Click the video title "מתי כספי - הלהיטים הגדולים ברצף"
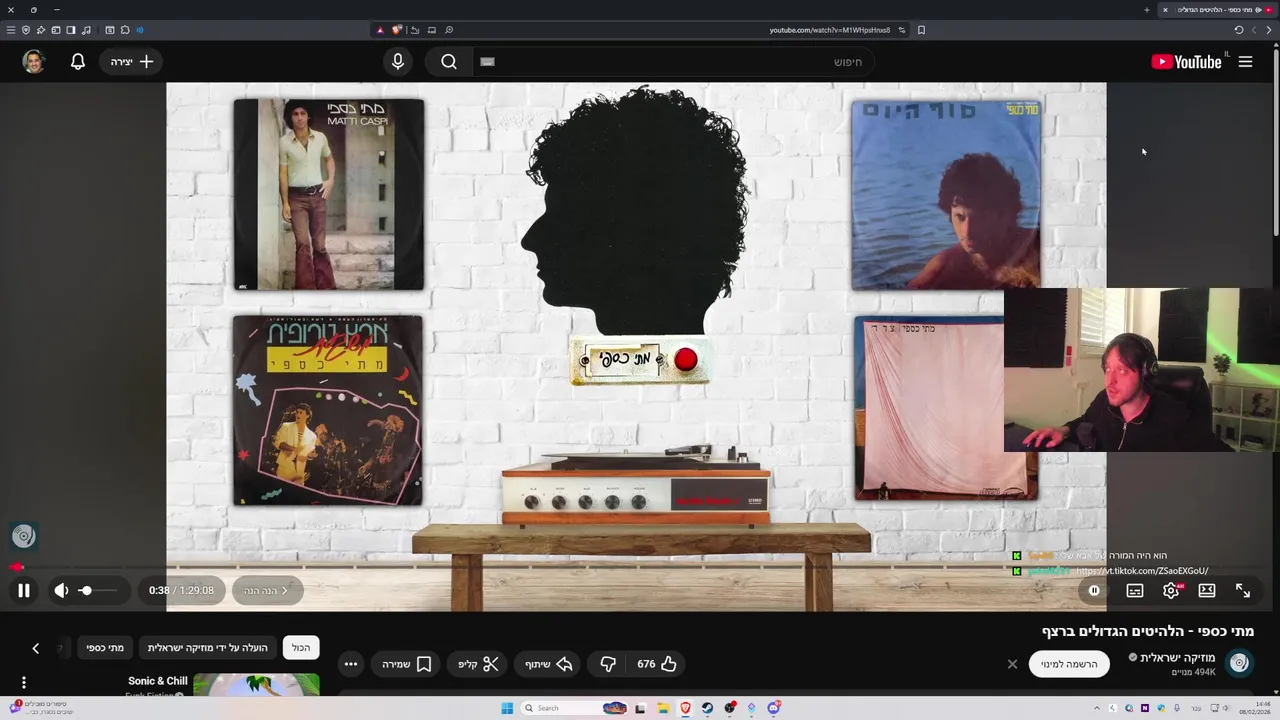Image resolution: width=1280 pixels, height=720 pixels. (1148, 631)
